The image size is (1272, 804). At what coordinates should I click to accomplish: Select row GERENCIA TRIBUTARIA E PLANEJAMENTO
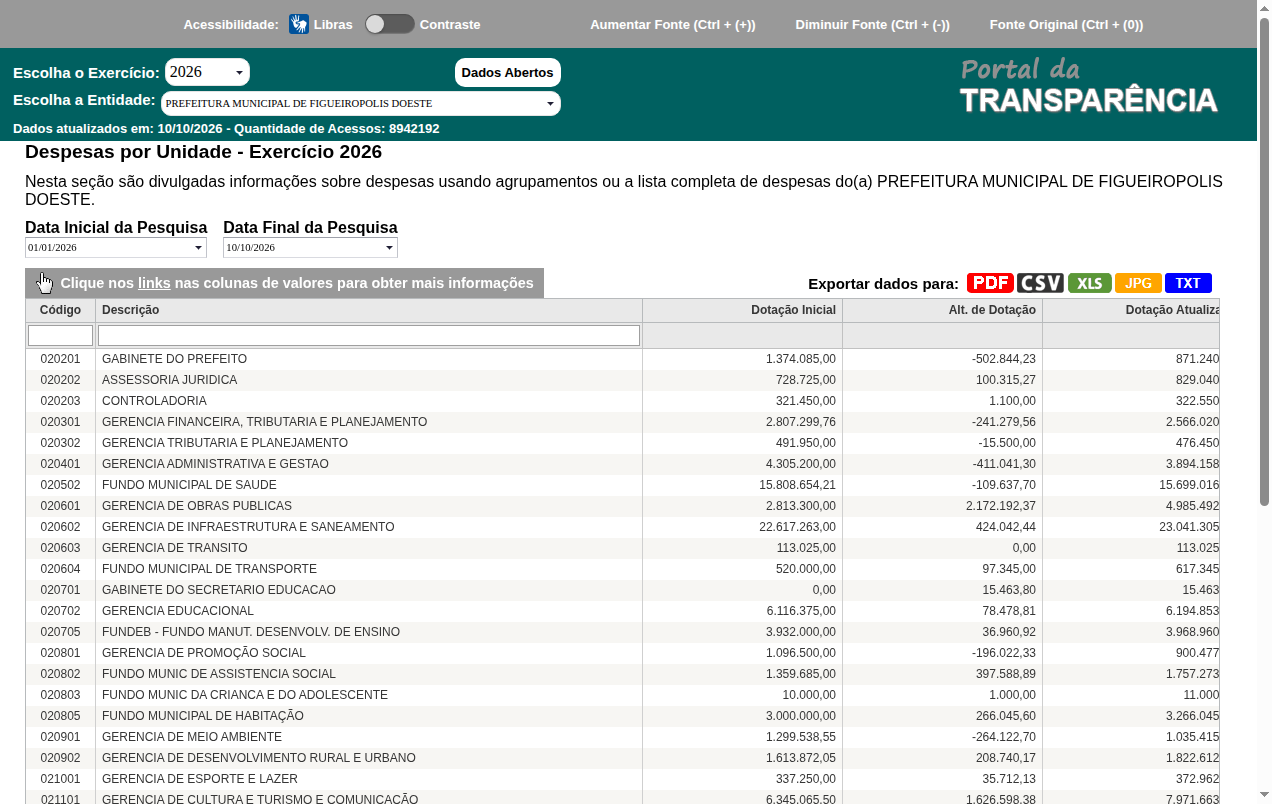622,443
